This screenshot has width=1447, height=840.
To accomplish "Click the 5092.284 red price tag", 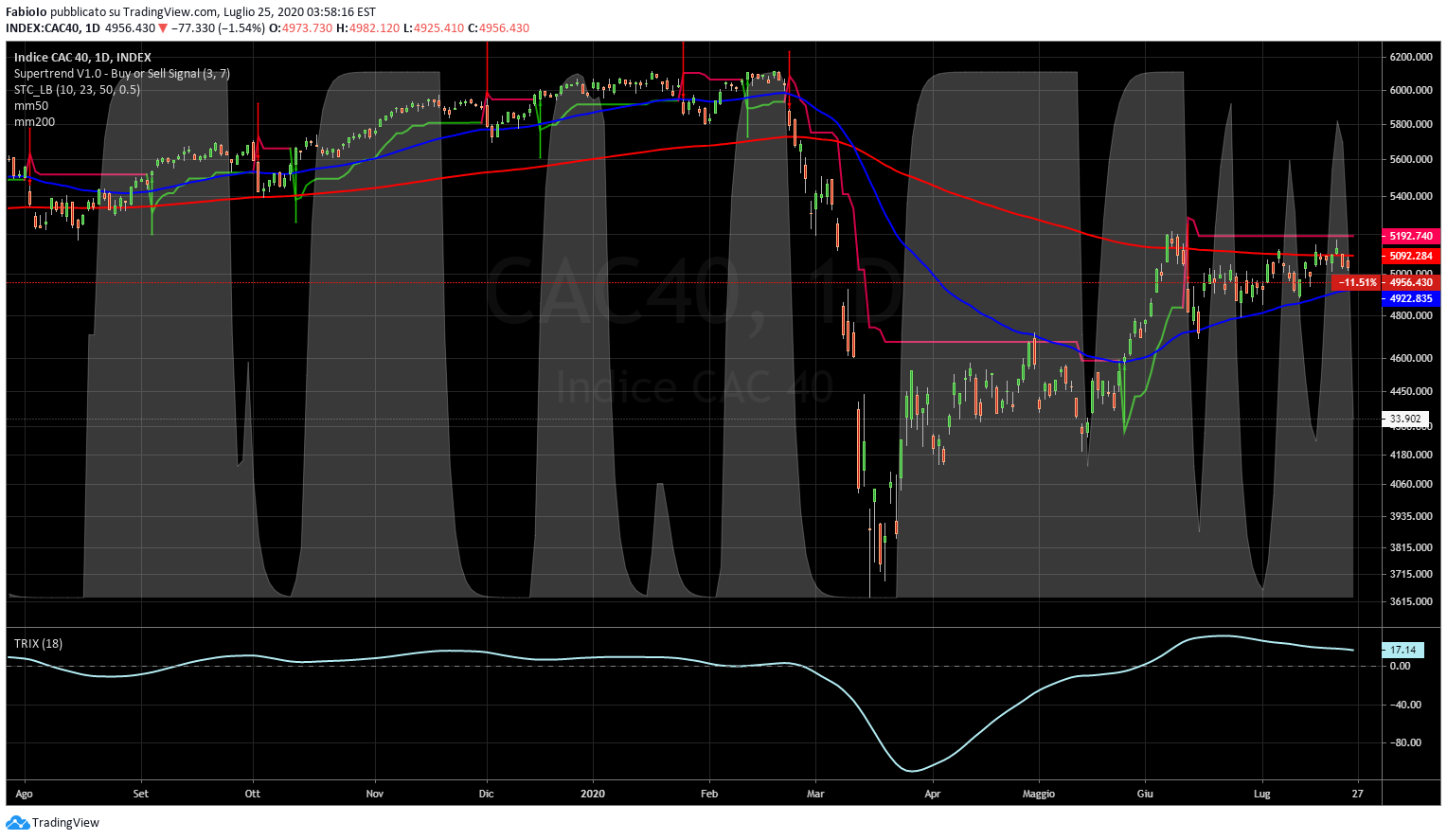I will (x=1411, y=256).
